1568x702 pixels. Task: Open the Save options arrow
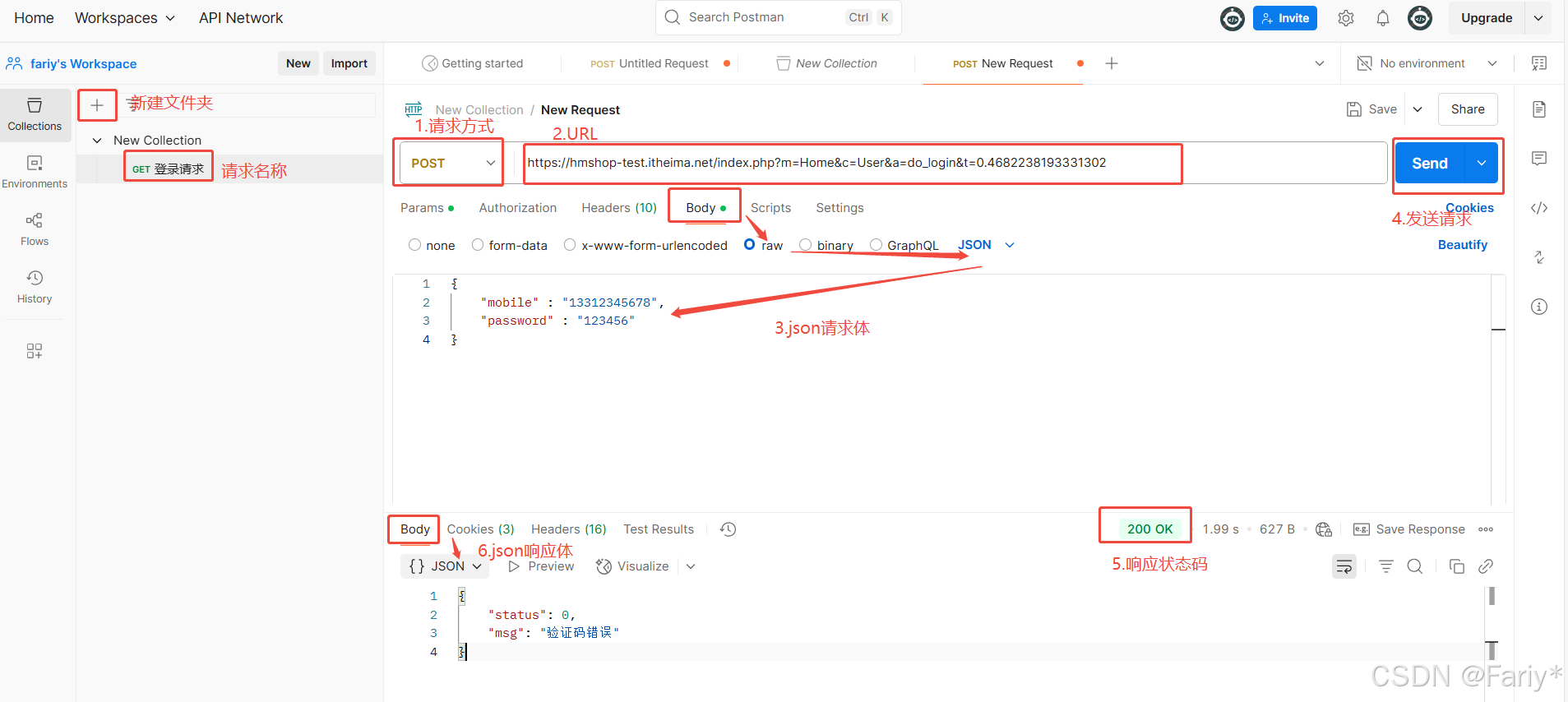[1418, 109]
